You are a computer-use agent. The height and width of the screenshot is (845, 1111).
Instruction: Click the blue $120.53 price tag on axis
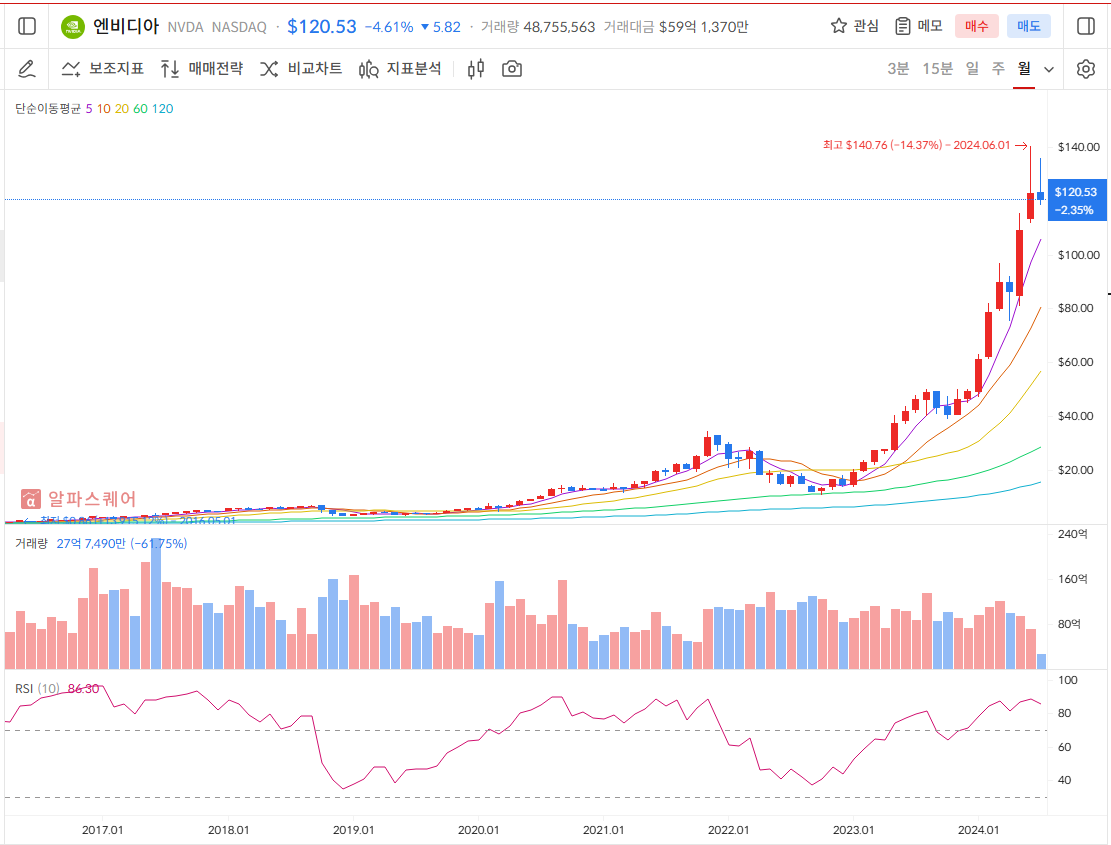[x=1076, y=200]
